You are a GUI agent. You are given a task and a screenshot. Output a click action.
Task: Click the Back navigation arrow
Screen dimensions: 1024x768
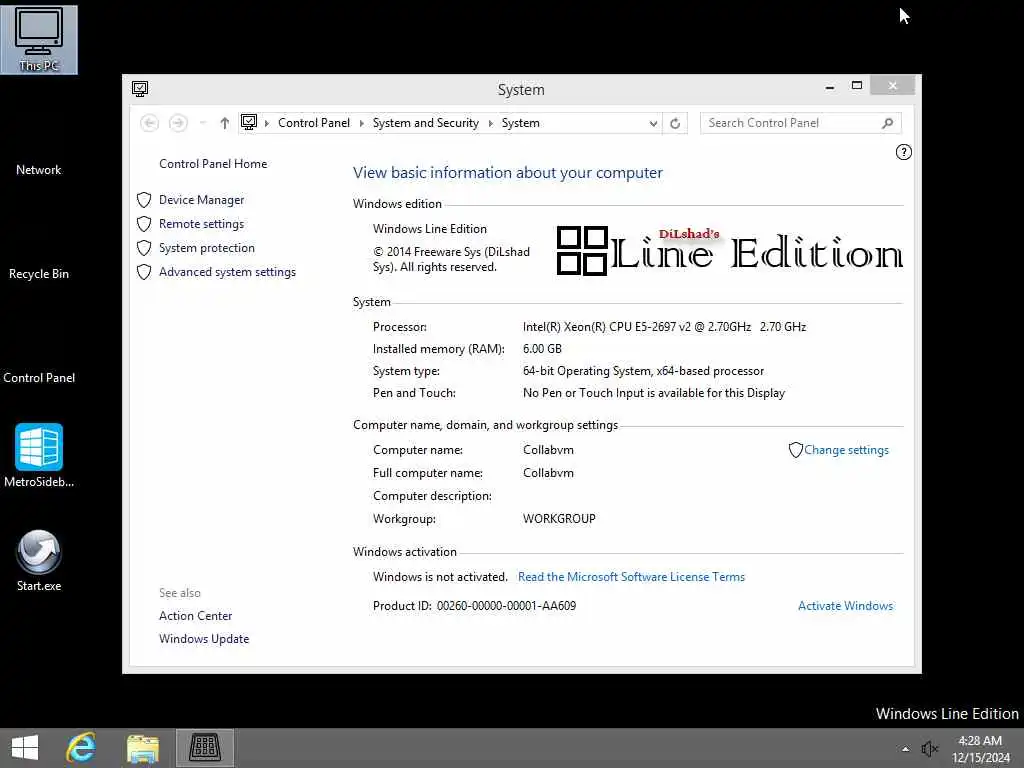pyautogui.click(x=150, y=123)
